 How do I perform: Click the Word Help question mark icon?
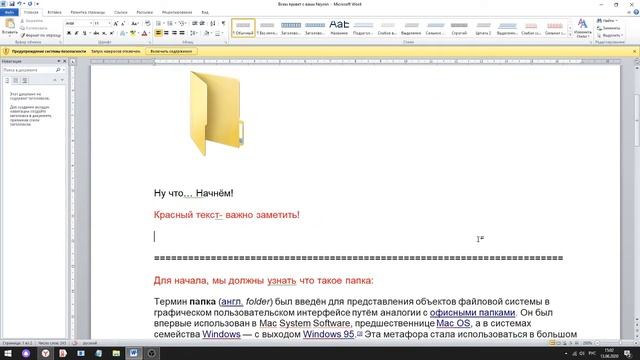(x=636, y=12)
